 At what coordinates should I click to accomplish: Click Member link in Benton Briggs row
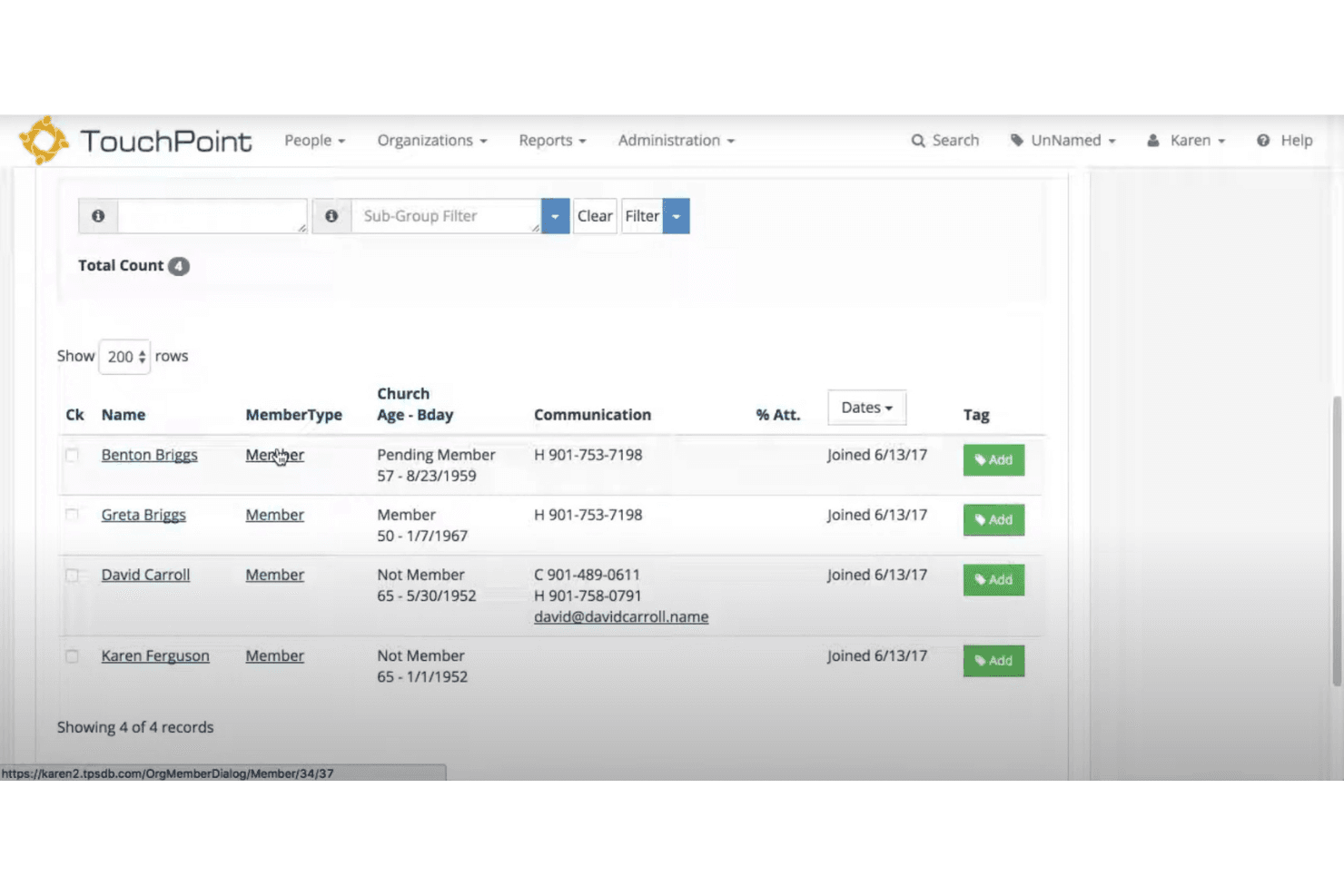click(x=274, y=455)
